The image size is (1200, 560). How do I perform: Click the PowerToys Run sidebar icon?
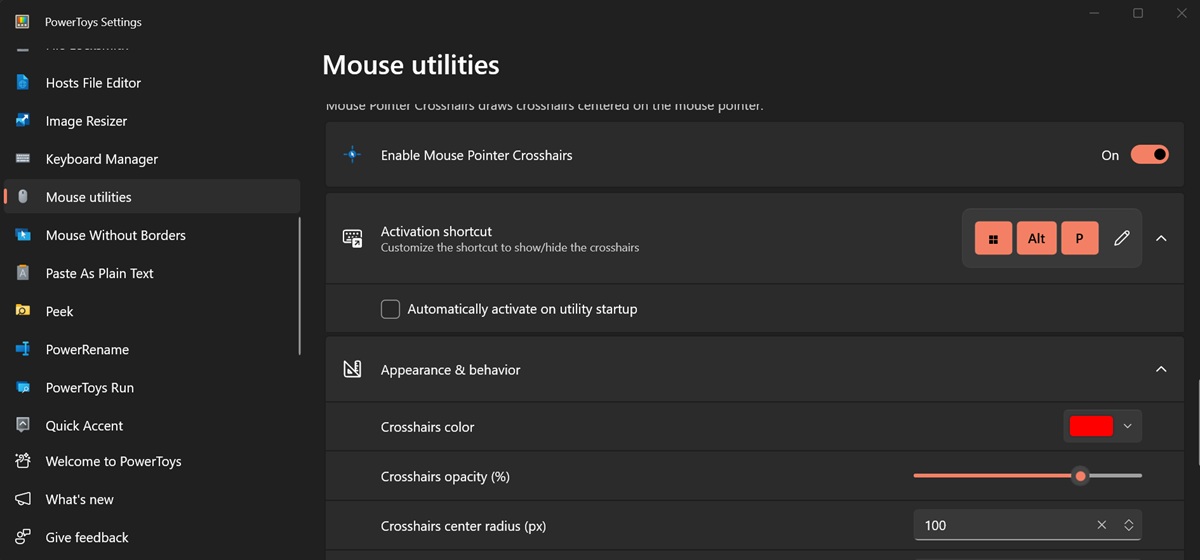[x=23, y=387]
